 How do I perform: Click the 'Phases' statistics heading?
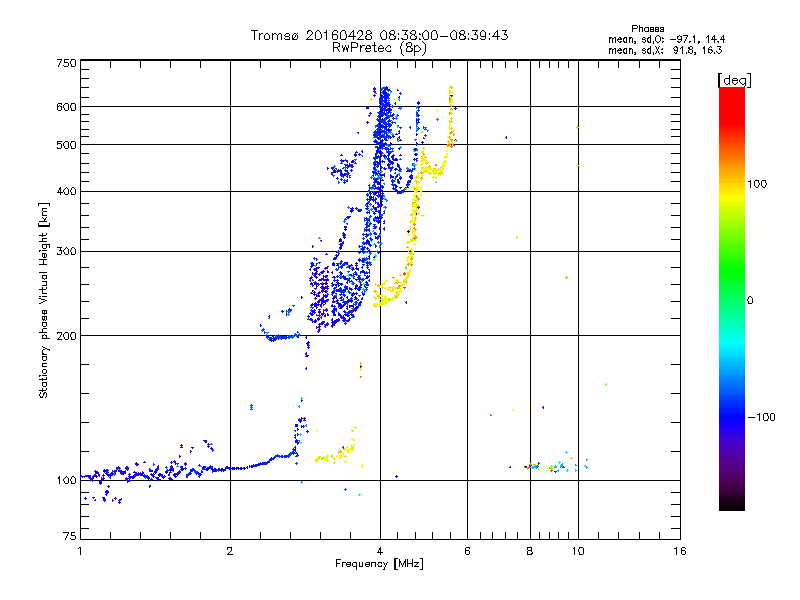647,29
